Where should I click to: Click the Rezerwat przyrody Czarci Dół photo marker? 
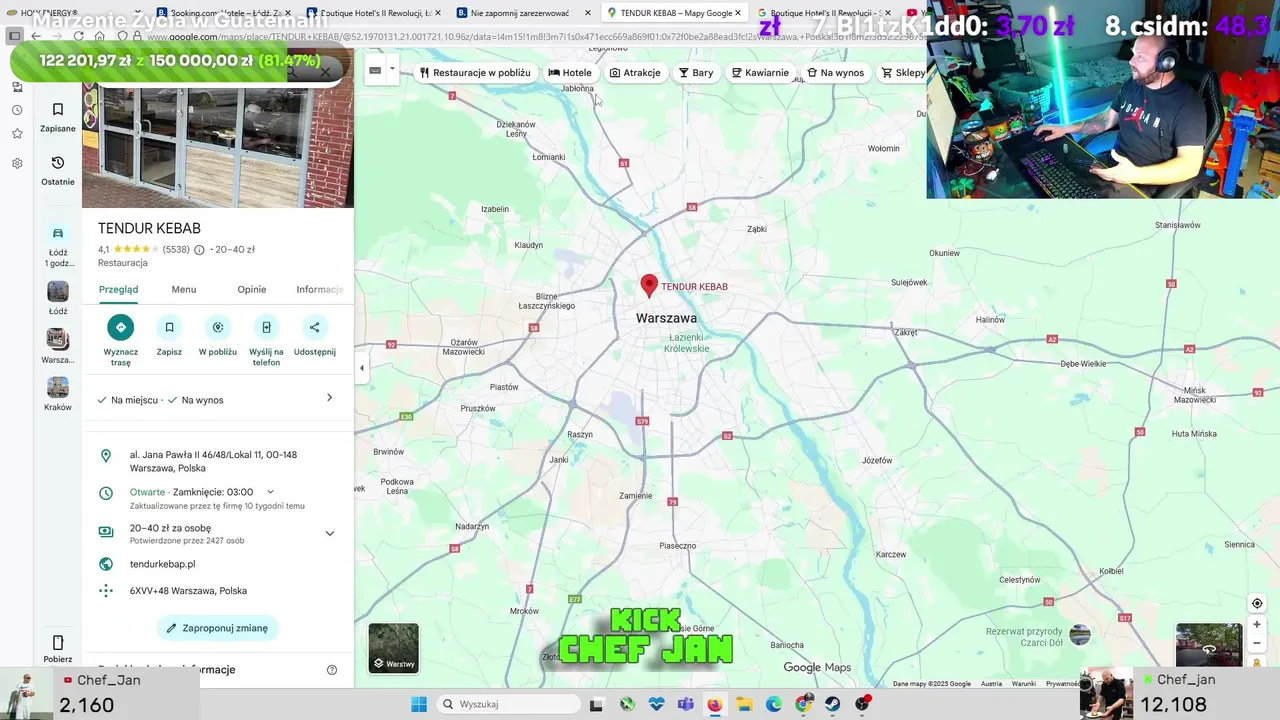(1080, 633)
